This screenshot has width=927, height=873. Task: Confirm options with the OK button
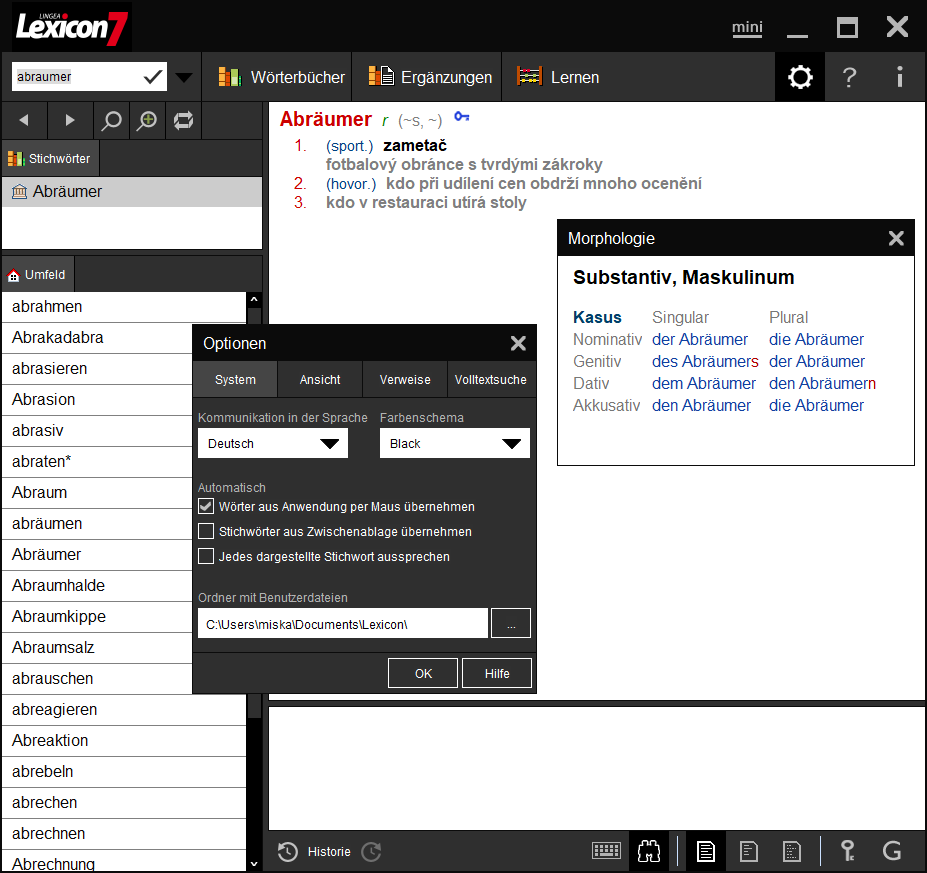tap(422, 672)
